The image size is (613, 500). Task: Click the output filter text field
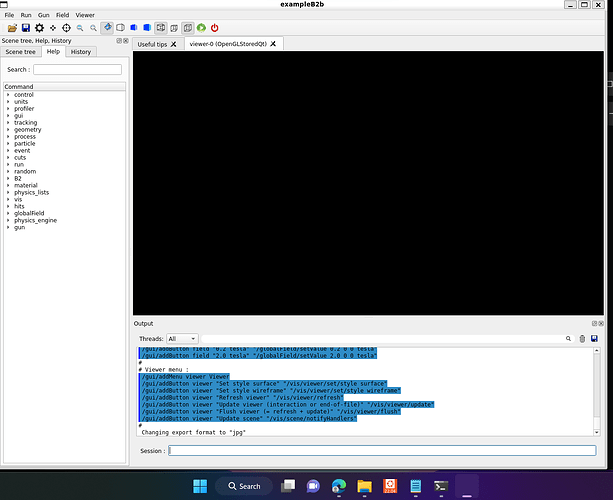[382, 339]
